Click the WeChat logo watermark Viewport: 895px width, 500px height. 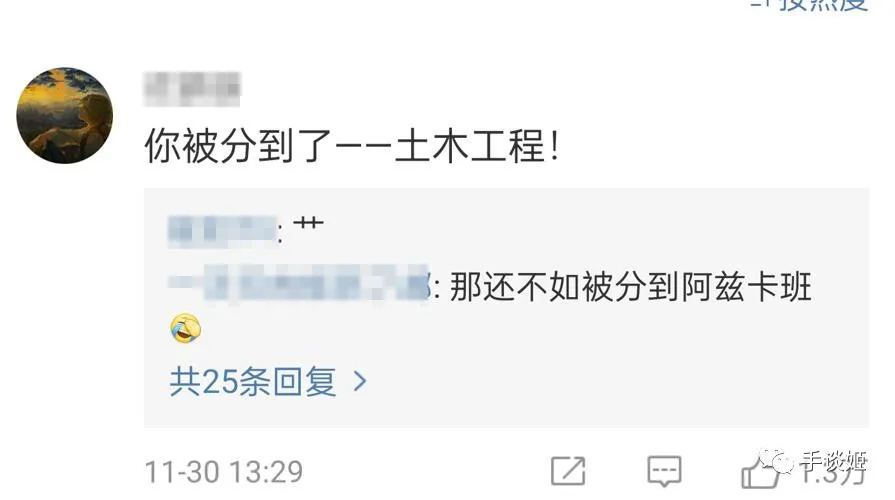pyautogui.click(x=776, y=460)
